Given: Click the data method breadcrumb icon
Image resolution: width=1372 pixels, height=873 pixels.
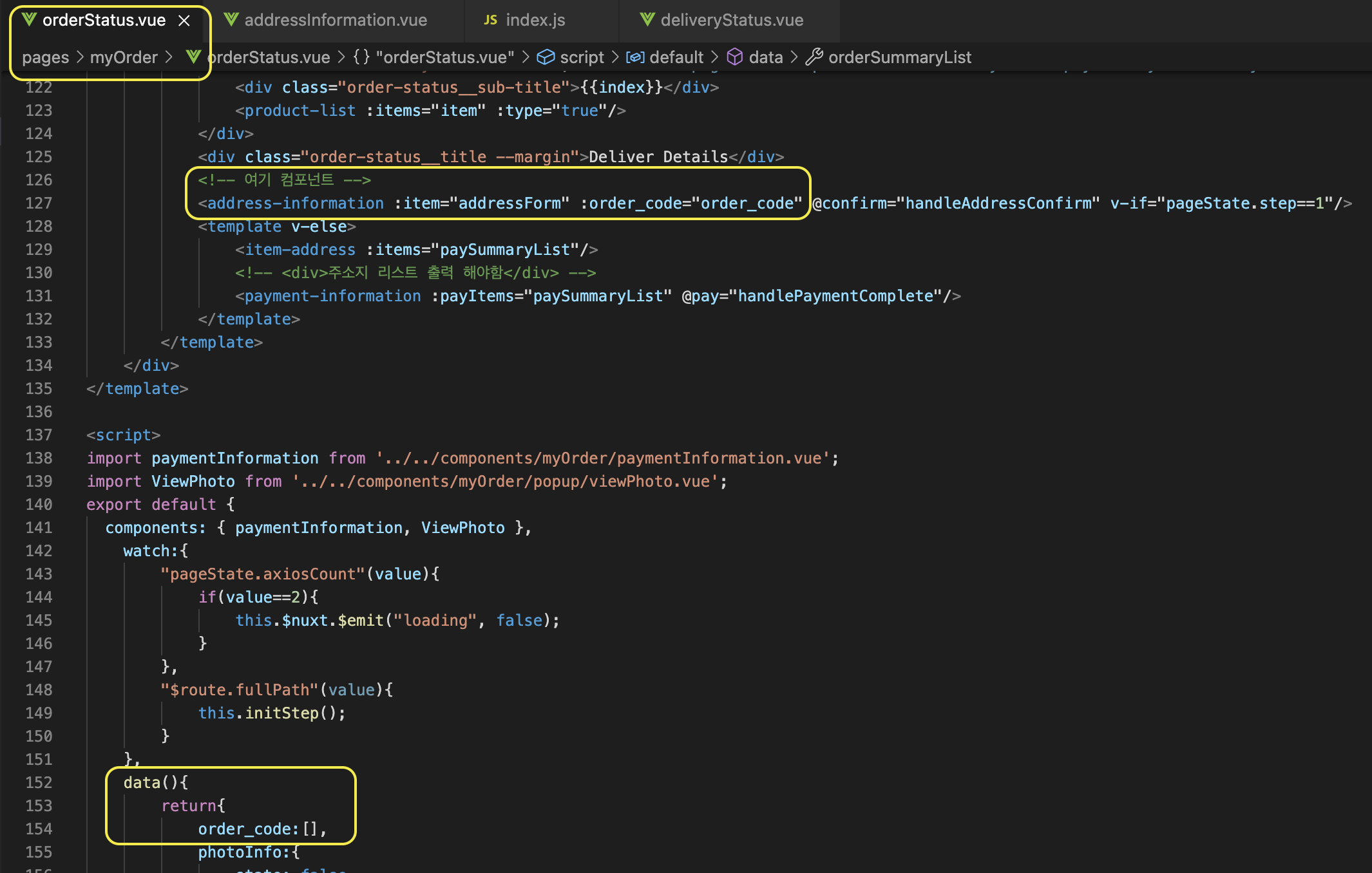Looking at the screenshot, I should tap(735, 57).
